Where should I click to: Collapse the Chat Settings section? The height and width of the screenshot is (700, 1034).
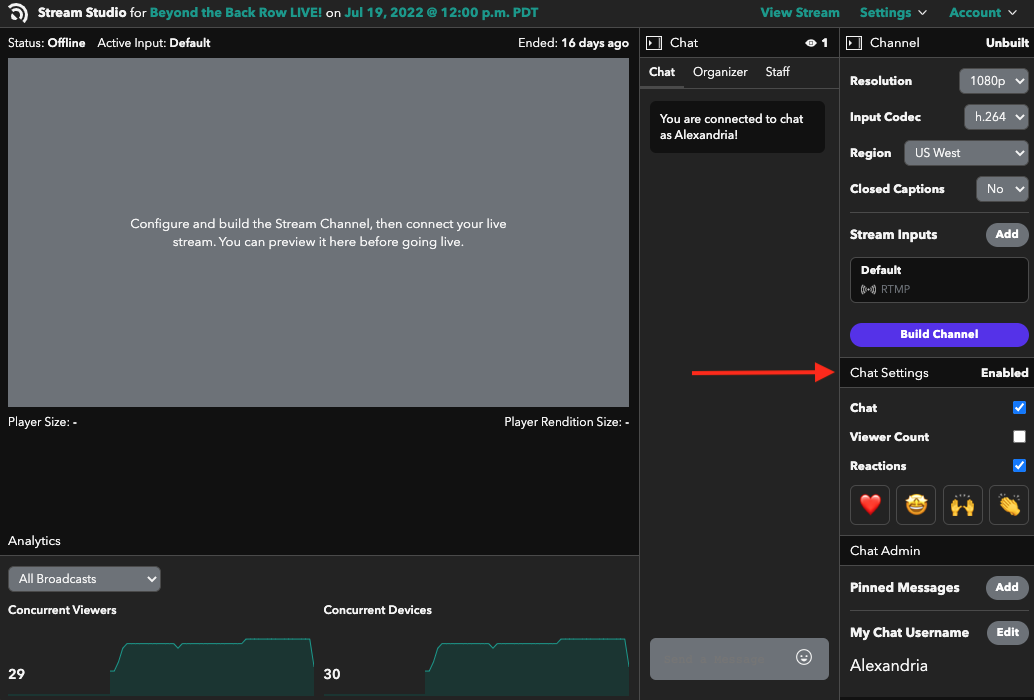[936, 373]
